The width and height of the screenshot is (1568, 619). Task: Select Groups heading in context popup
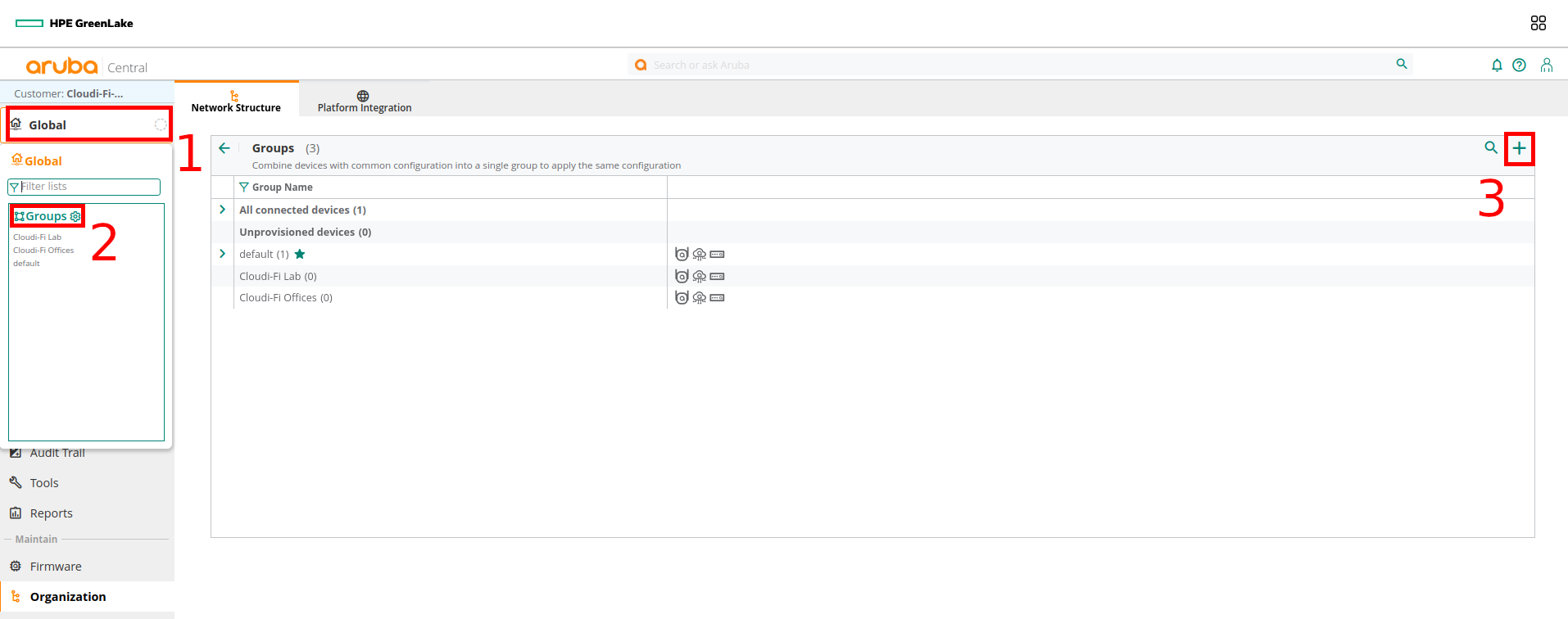(x=46, y=216)
